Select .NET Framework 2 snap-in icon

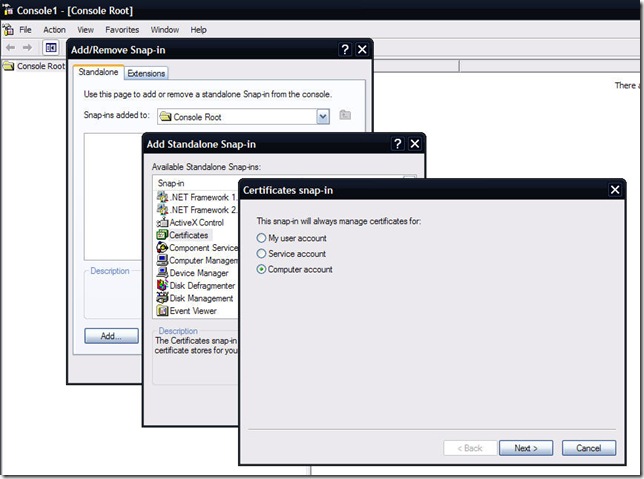tap(162, 210)
